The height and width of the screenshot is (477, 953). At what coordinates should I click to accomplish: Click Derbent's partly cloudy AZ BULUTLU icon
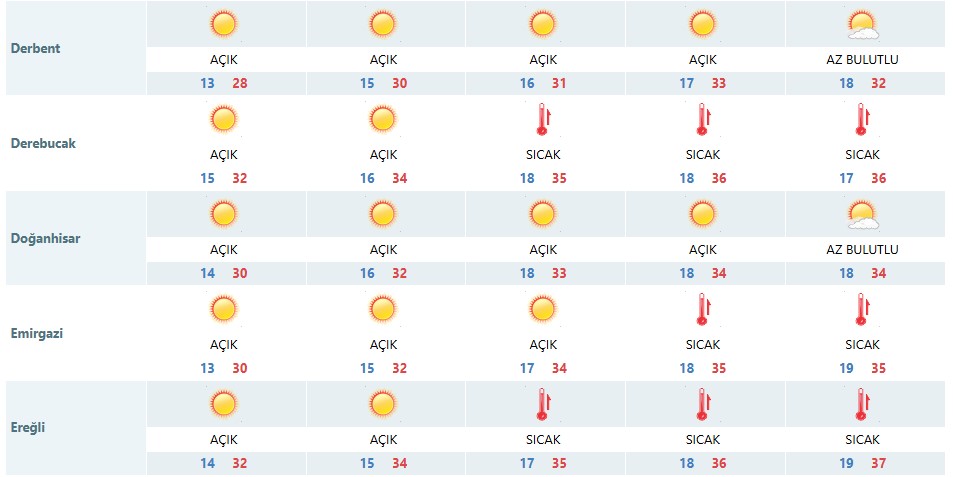coord(862,25)
